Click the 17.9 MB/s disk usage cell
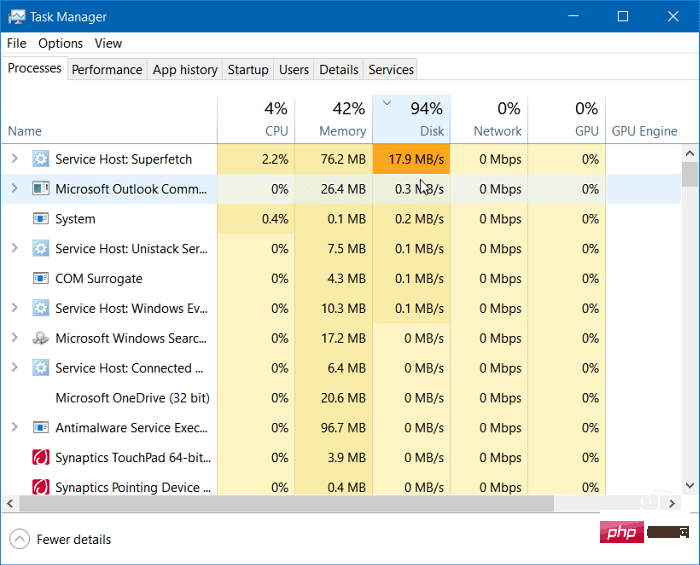The image size is (700, 565). 412,159
